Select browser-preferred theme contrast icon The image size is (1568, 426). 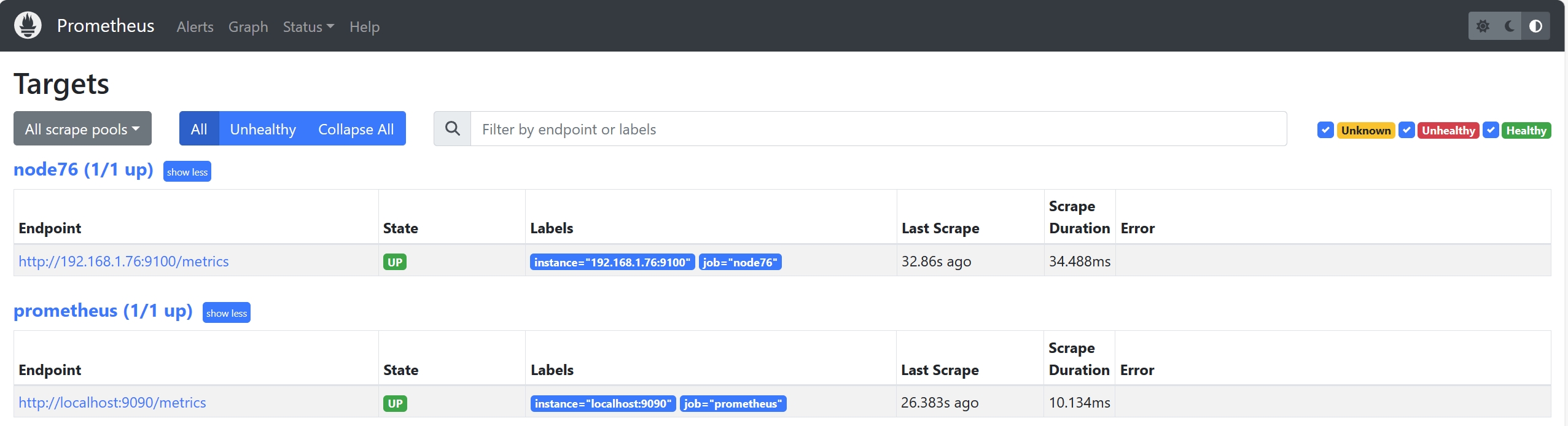click(x=1535, y=26)
